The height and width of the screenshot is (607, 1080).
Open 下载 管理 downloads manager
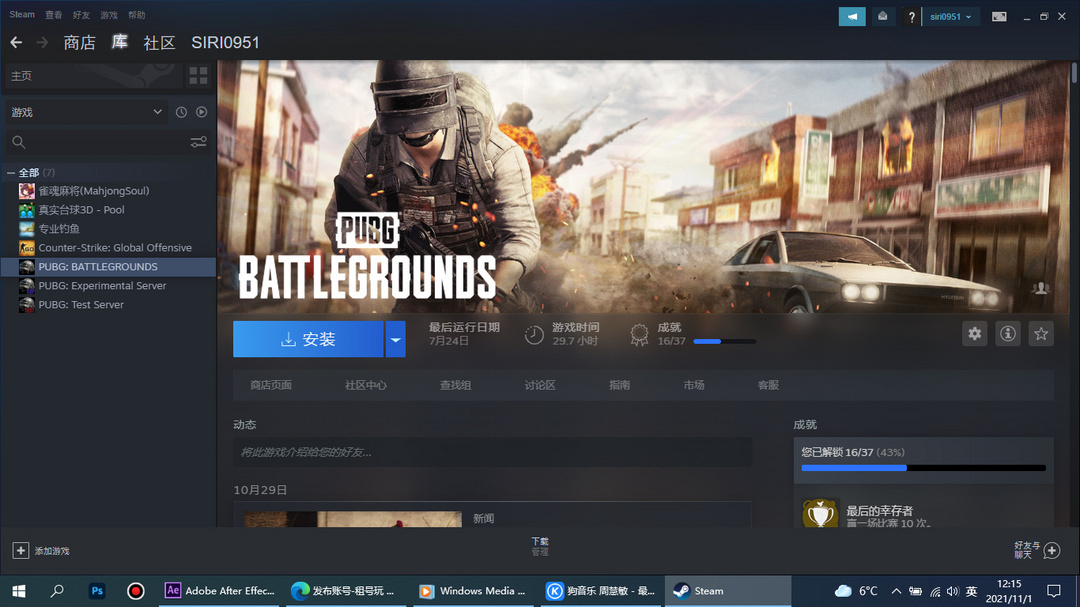tap(540, 546)
